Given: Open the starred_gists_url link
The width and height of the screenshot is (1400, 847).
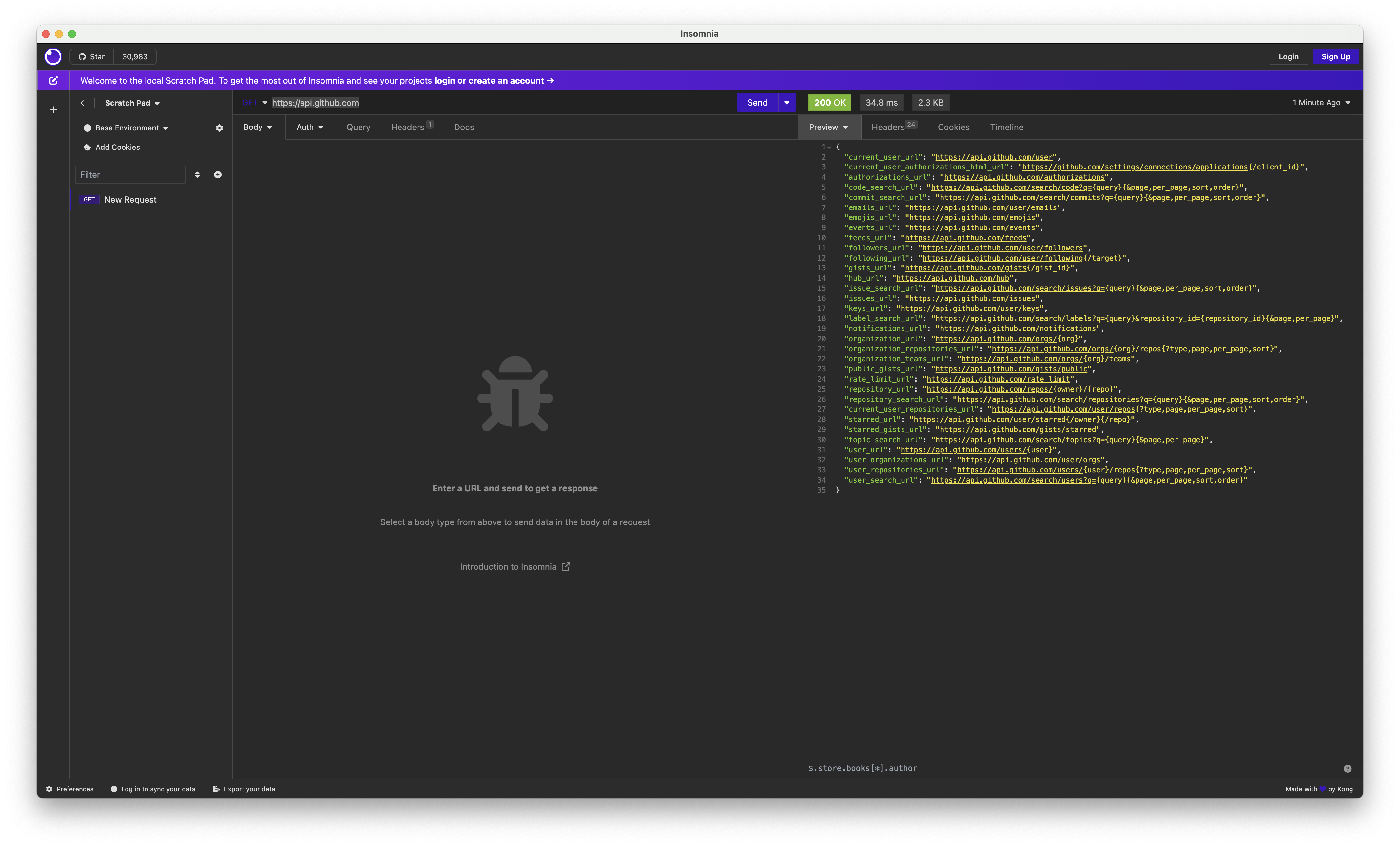Looking at the screenshot, I should tap(1018, 430).
